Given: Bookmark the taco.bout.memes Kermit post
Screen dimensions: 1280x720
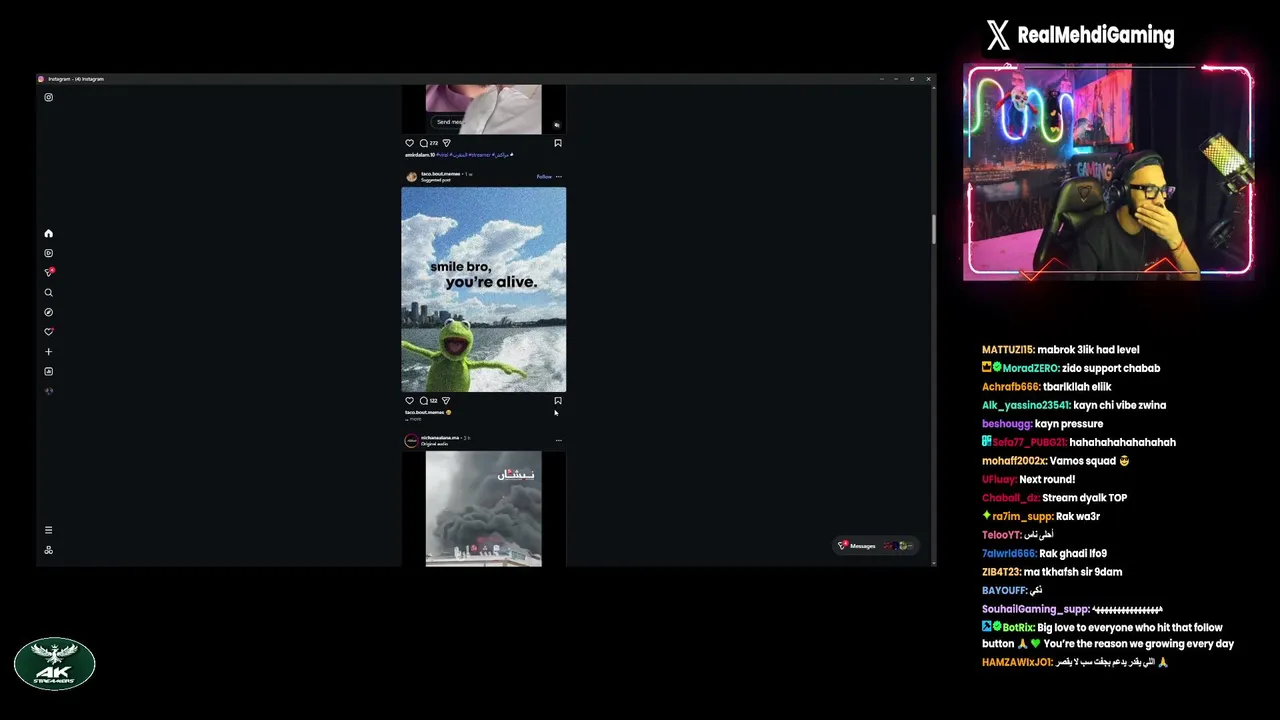Looking at the screenshot, I should [558, 400].
